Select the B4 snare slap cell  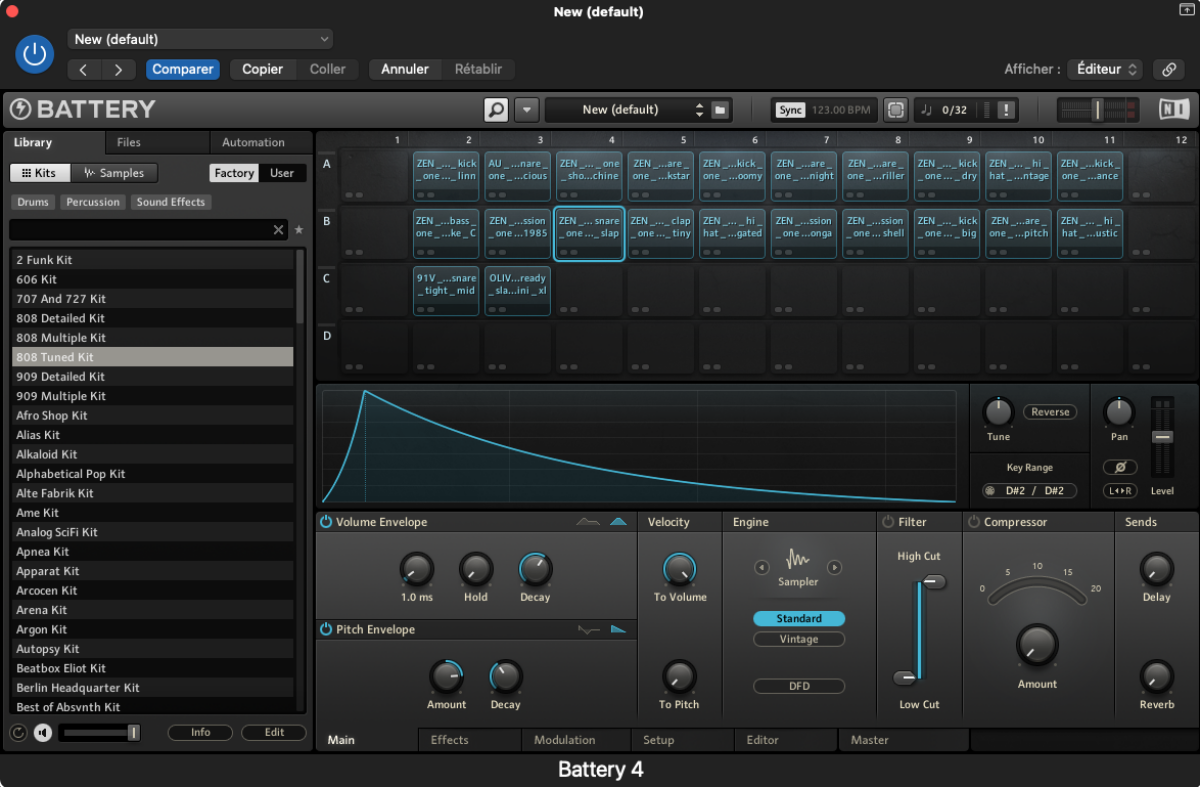[x=589, y=234]
